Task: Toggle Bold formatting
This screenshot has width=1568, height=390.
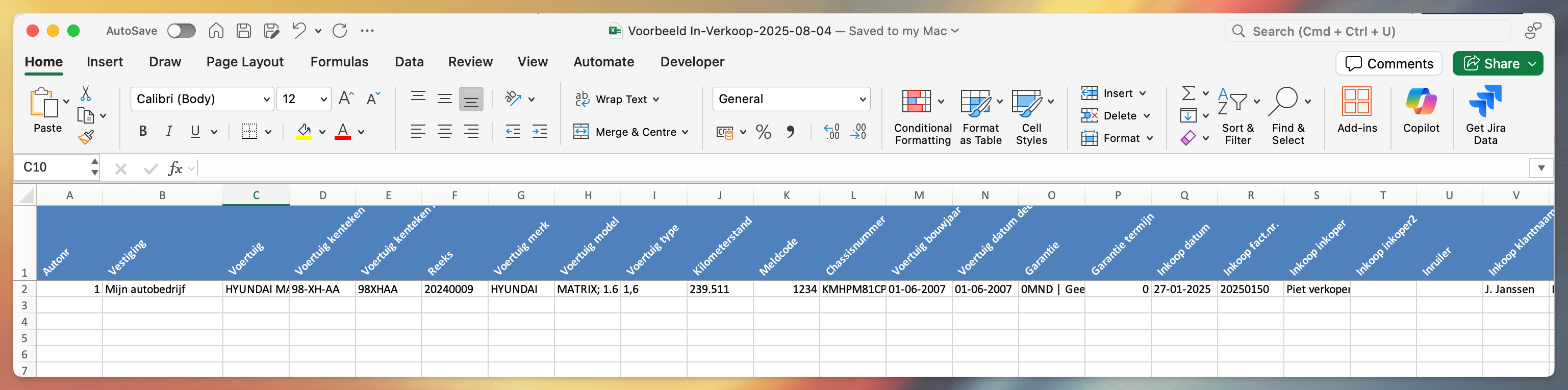Action: click(143, 132)
